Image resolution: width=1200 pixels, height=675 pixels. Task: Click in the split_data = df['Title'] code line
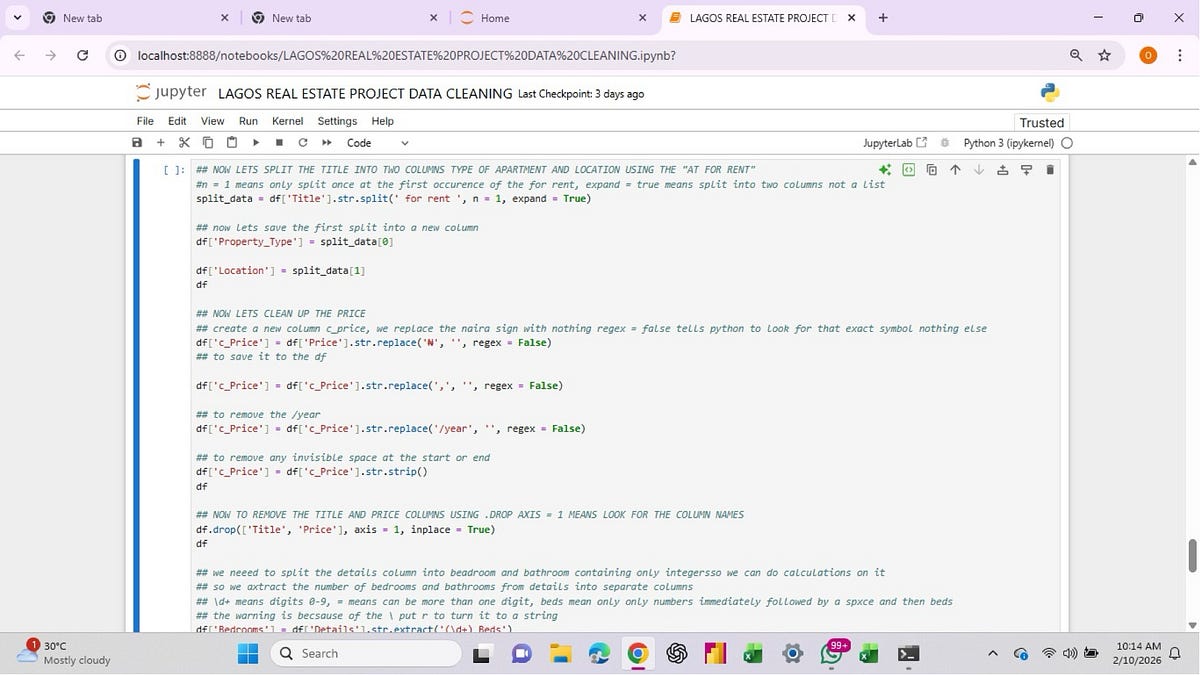point(393,198)
